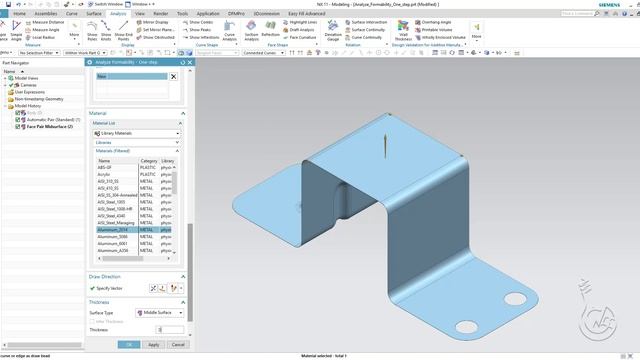Click the Show Poles icon
Image resolution: width=640 pixels, height=360 pixels.
click(92, 30)
